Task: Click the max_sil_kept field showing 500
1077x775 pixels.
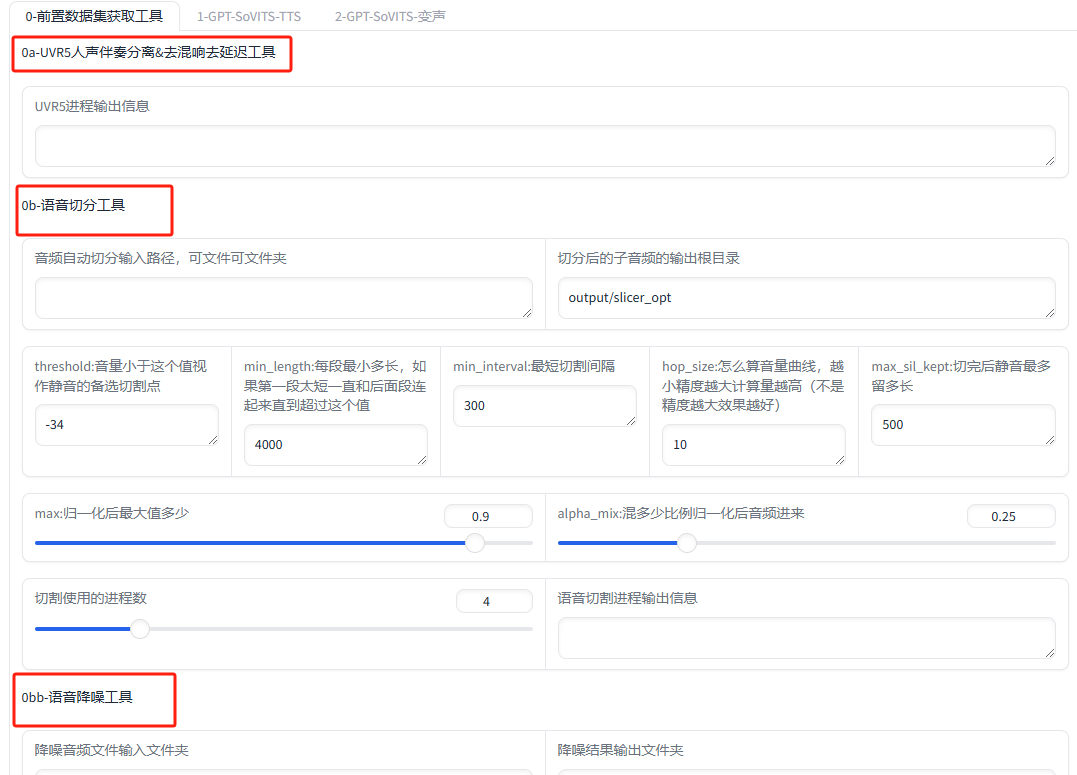Action: coord(963,425)
